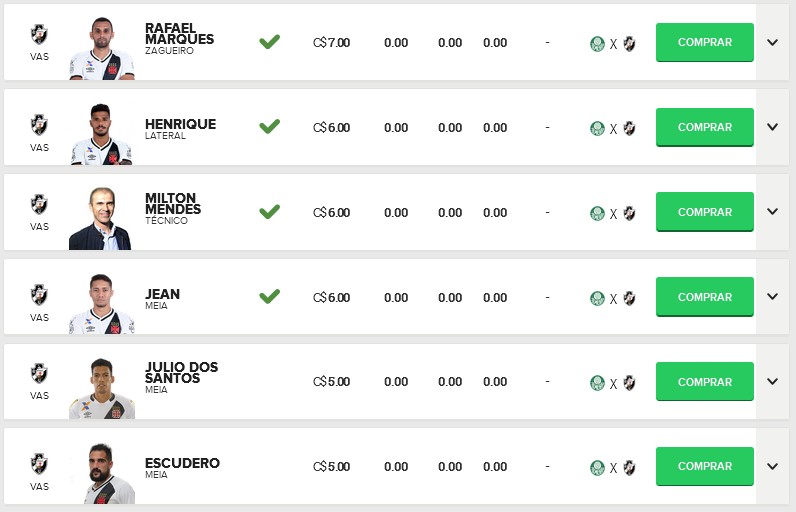Click the Vasco team crest beside Jean
The height and width of the screenshot is (512, 796).
(39, 294)
